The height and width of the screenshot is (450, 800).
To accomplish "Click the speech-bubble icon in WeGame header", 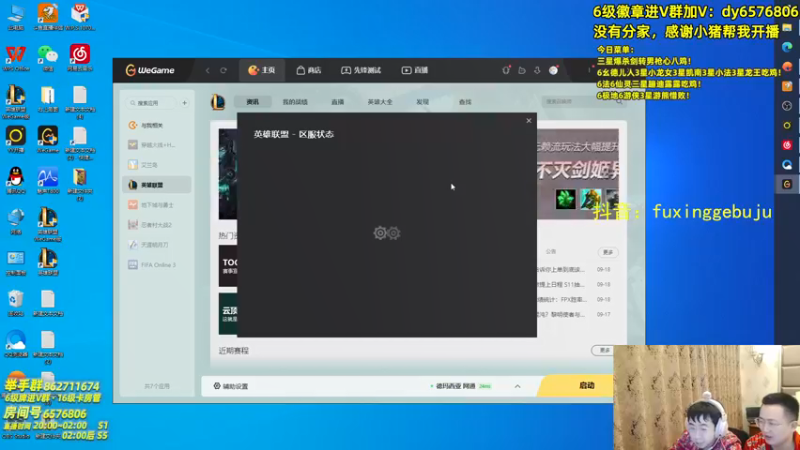I will pyautogui.click(x=521, y=70).
